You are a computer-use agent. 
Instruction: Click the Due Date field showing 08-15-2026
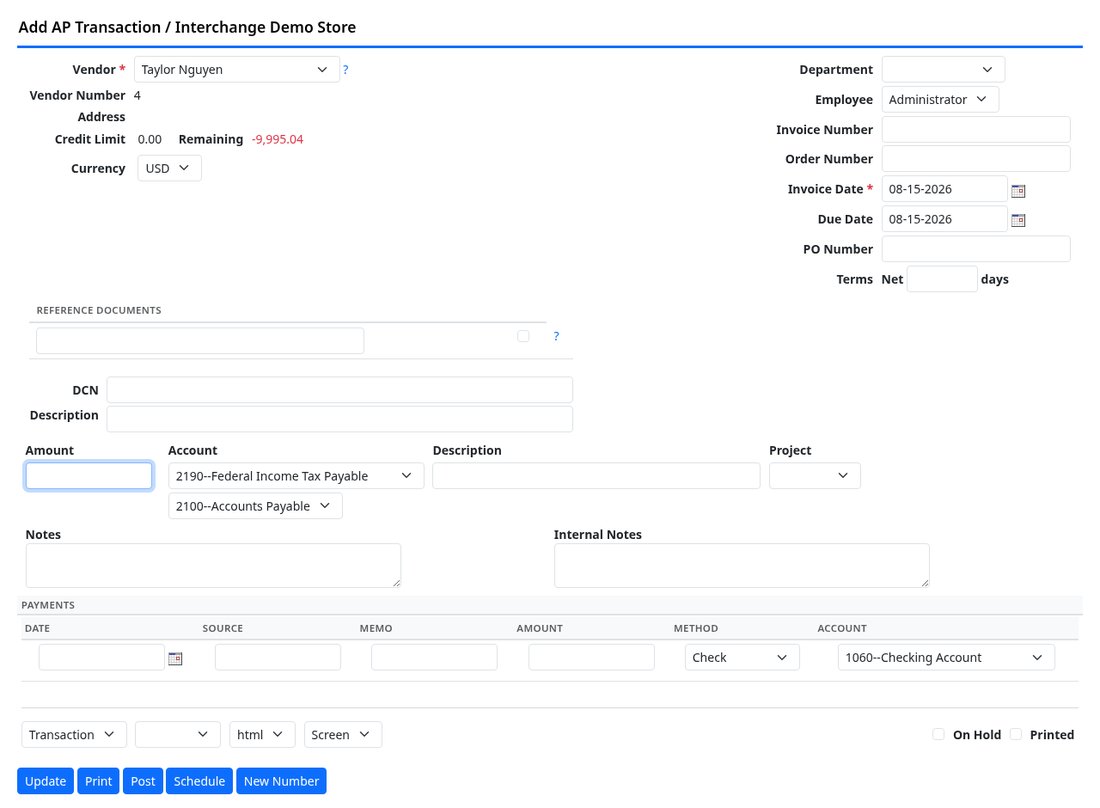[x=944, y=219]
